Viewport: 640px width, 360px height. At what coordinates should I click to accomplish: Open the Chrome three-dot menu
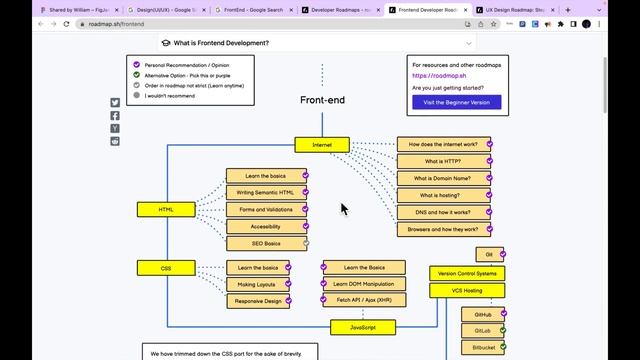coord(599,24)
